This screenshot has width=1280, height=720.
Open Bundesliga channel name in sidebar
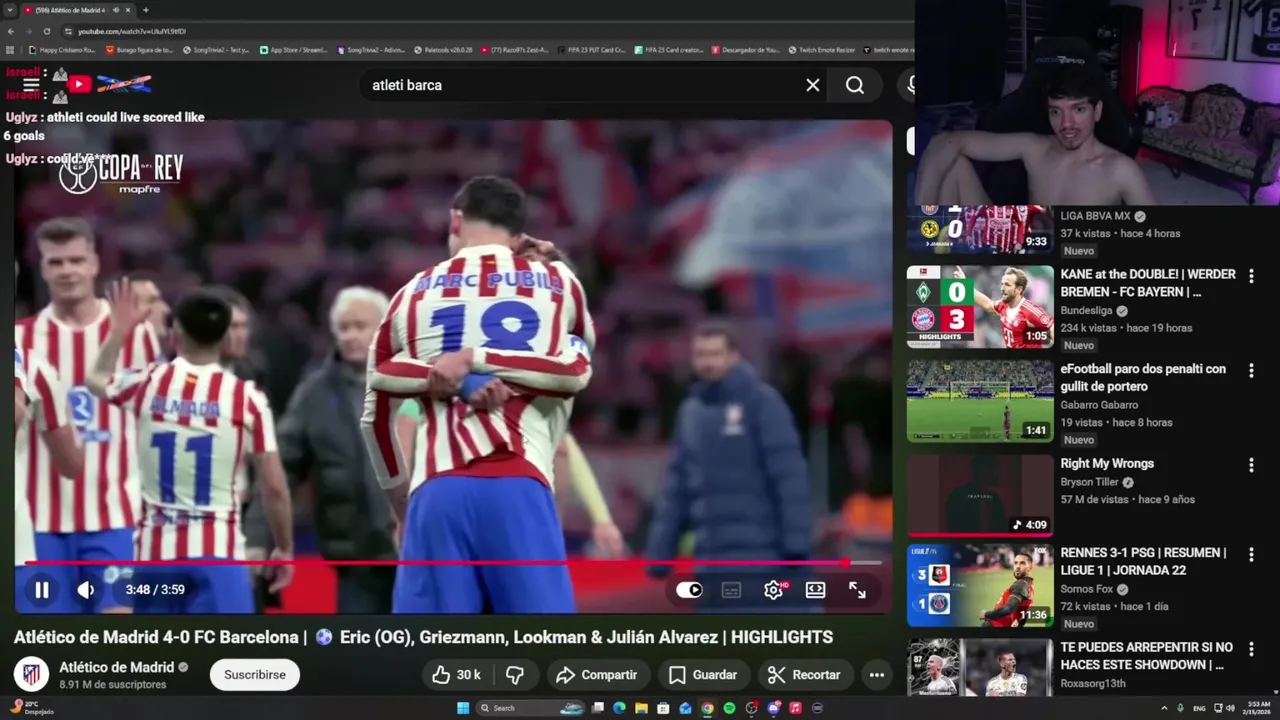pos(1089,311)
